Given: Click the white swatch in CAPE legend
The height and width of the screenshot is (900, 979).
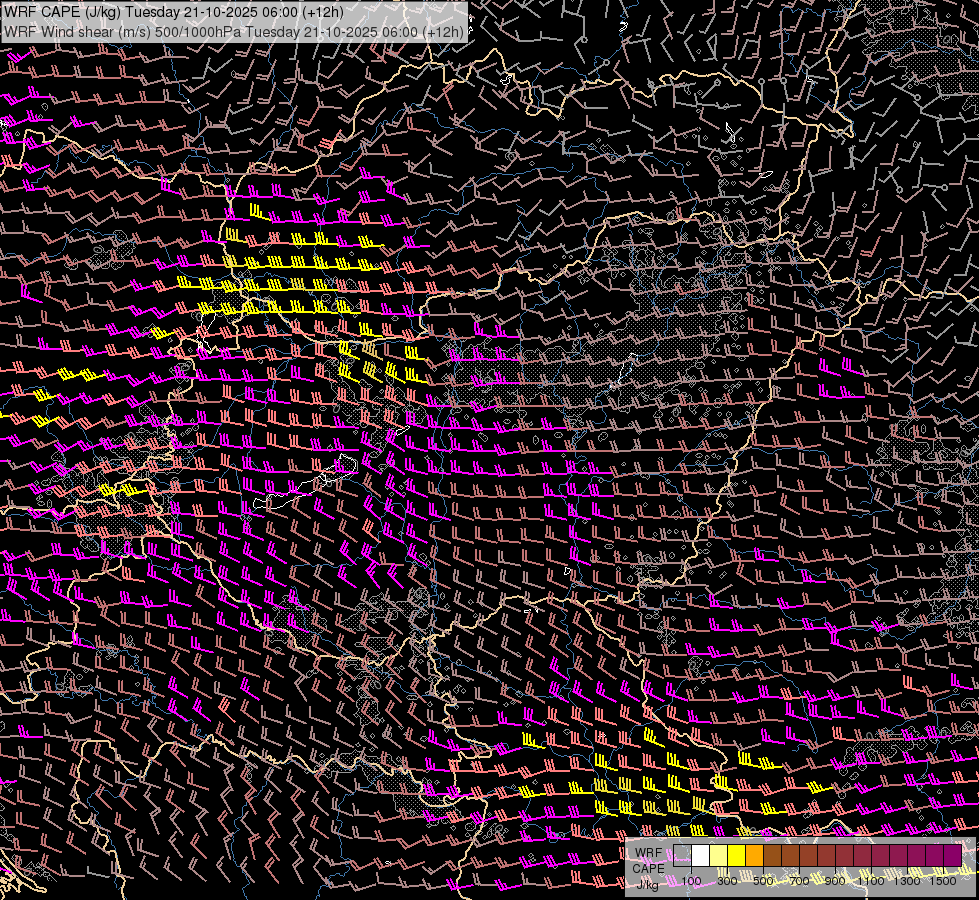Looking at the screenshot, I should (x=700, y=856).
